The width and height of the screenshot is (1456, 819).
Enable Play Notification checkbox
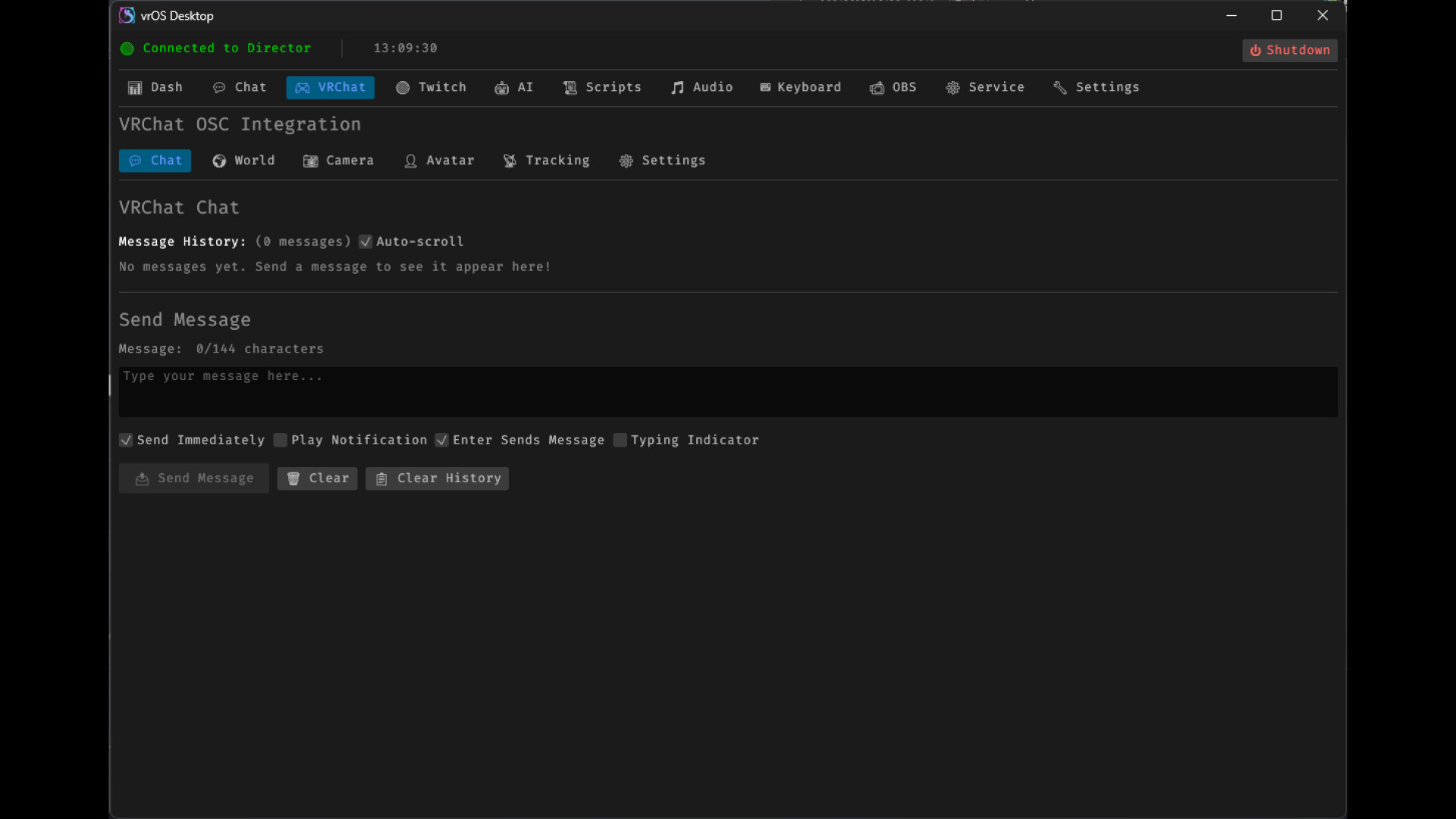click(x=281, y=441)
